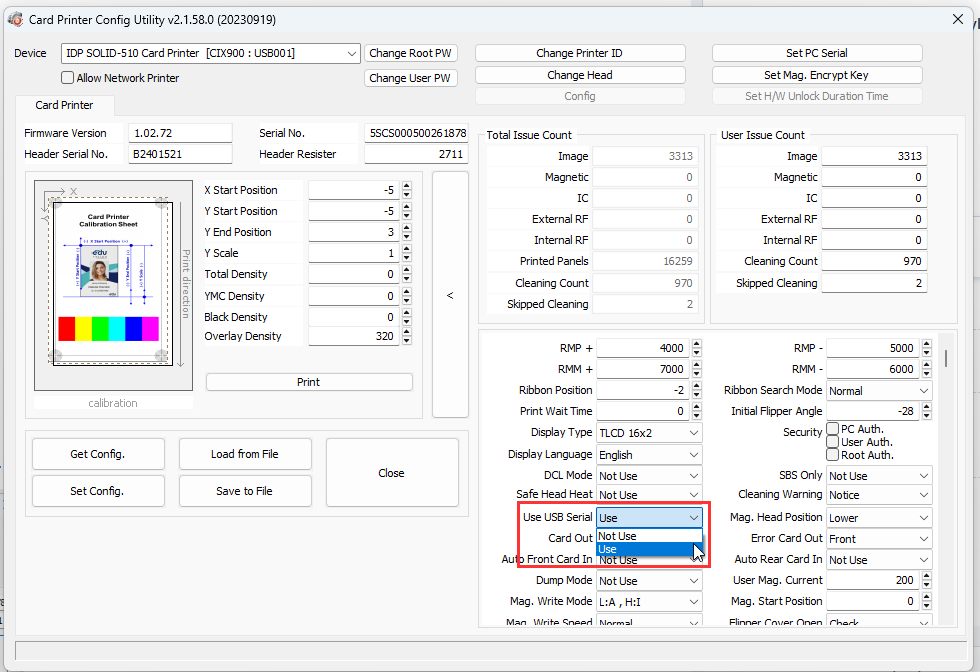
Task: Click the app icon in title bar
Action: click(15, 19)
